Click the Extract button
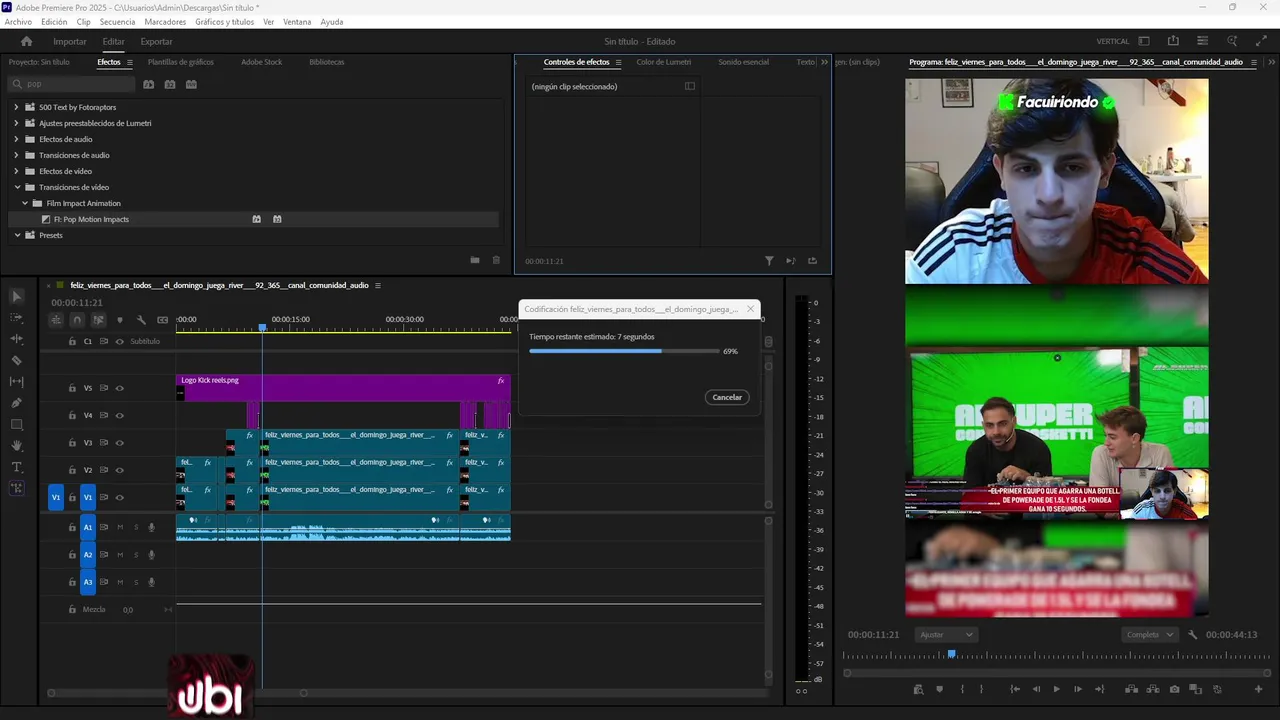The height and width of the screenshot is (720, 1280). tap(1152, 689)
